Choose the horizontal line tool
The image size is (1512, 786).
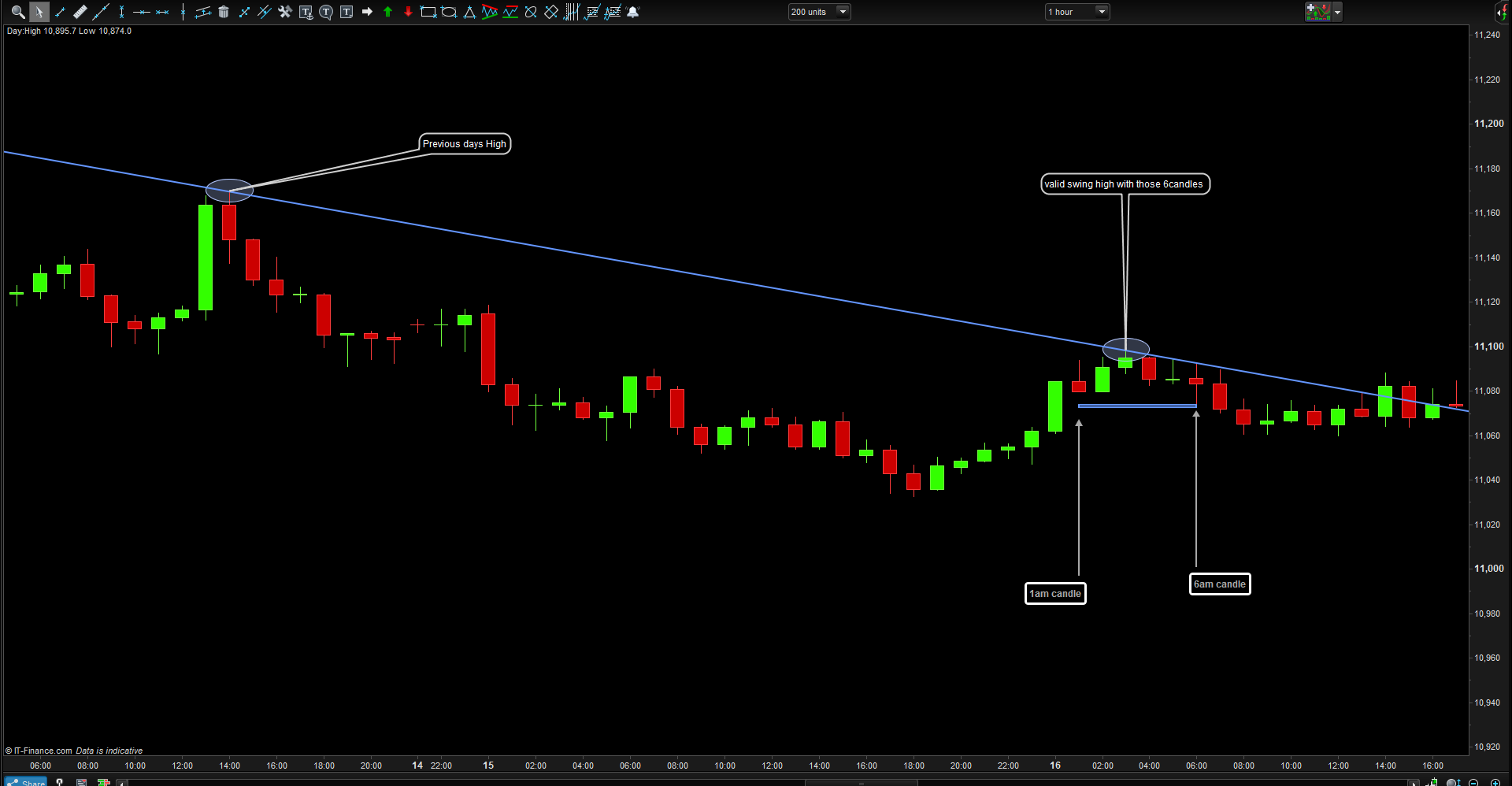pyautogui.click(x=142, y=12)
